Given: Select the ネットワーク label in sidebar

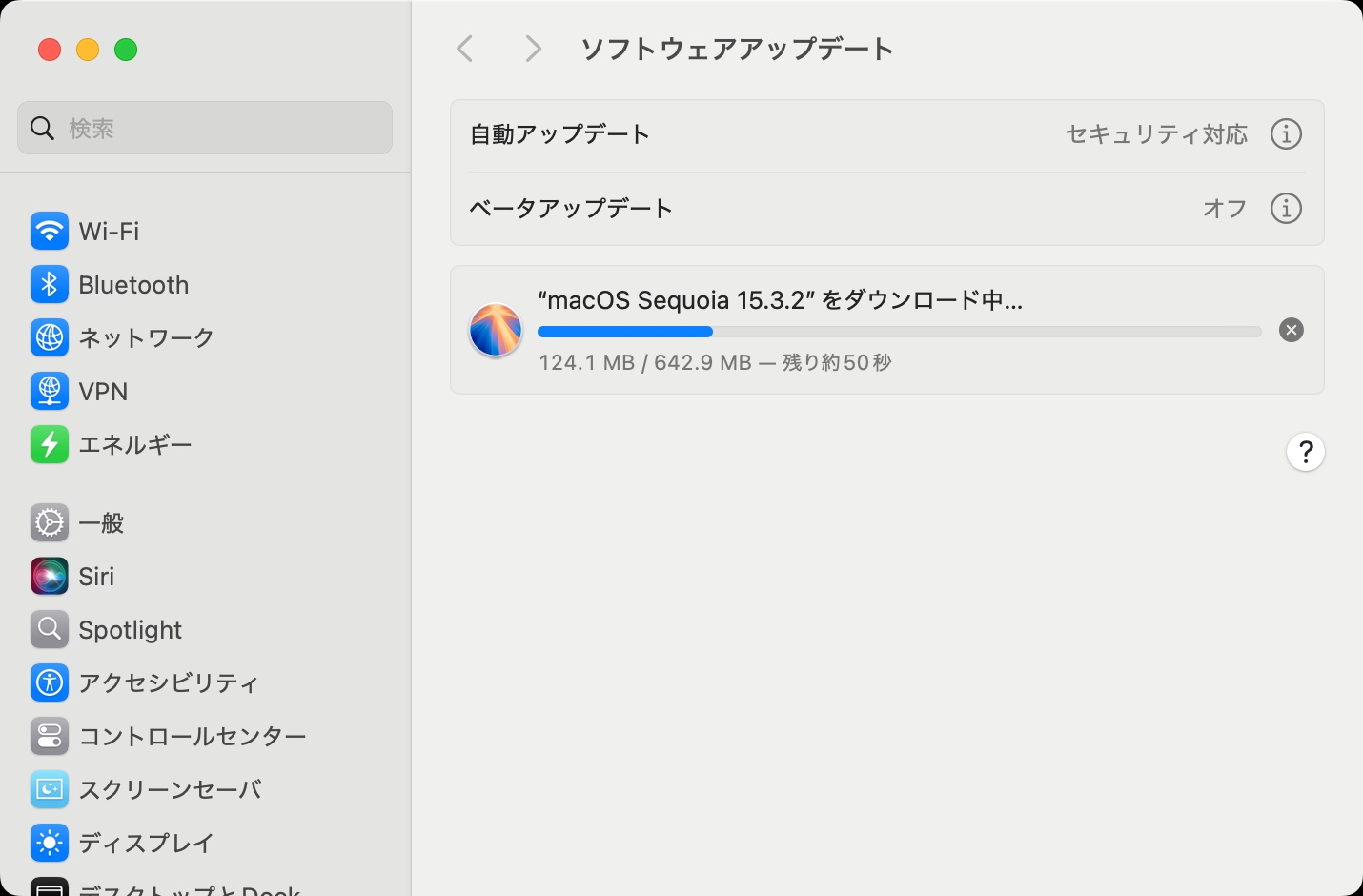Looking at the screenshot, I should pyautogui.click(x=146, y=337).
